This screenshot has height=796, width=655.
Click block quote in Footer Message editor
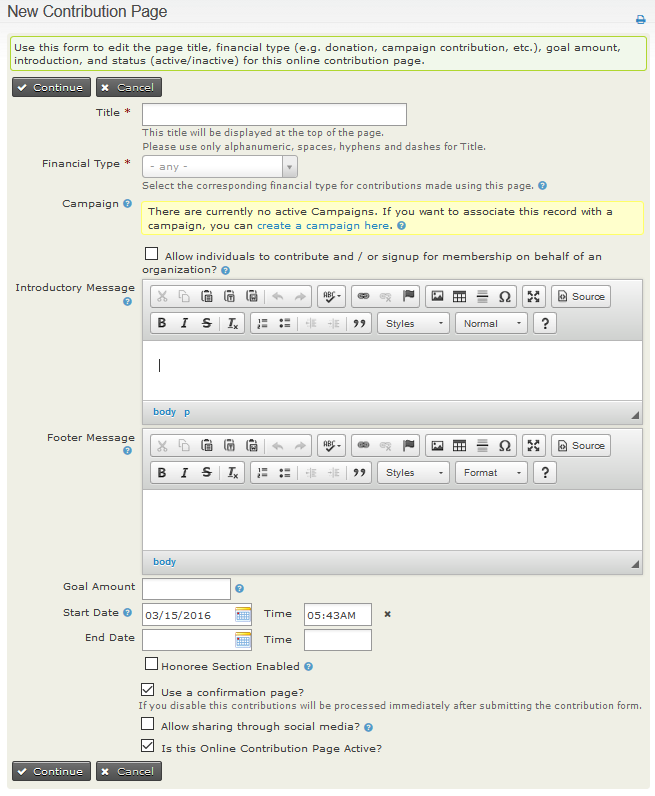tap(358, 472)
